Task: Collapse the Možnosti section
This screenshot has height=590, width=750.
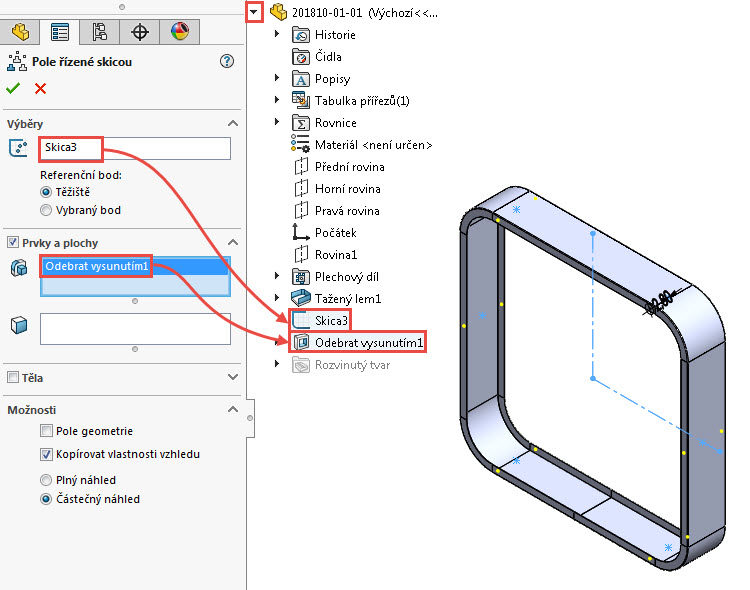Action: pos(233,409)
